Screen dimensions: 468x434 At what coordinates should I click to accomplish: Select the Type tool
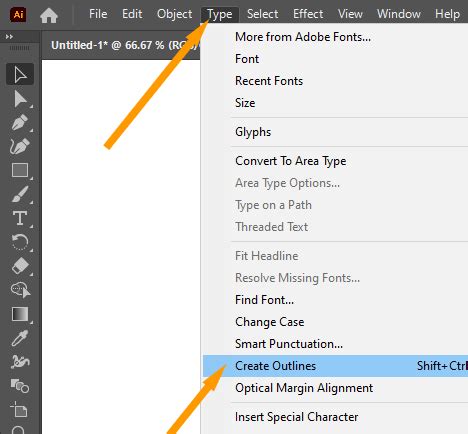(x=20, y=218)
